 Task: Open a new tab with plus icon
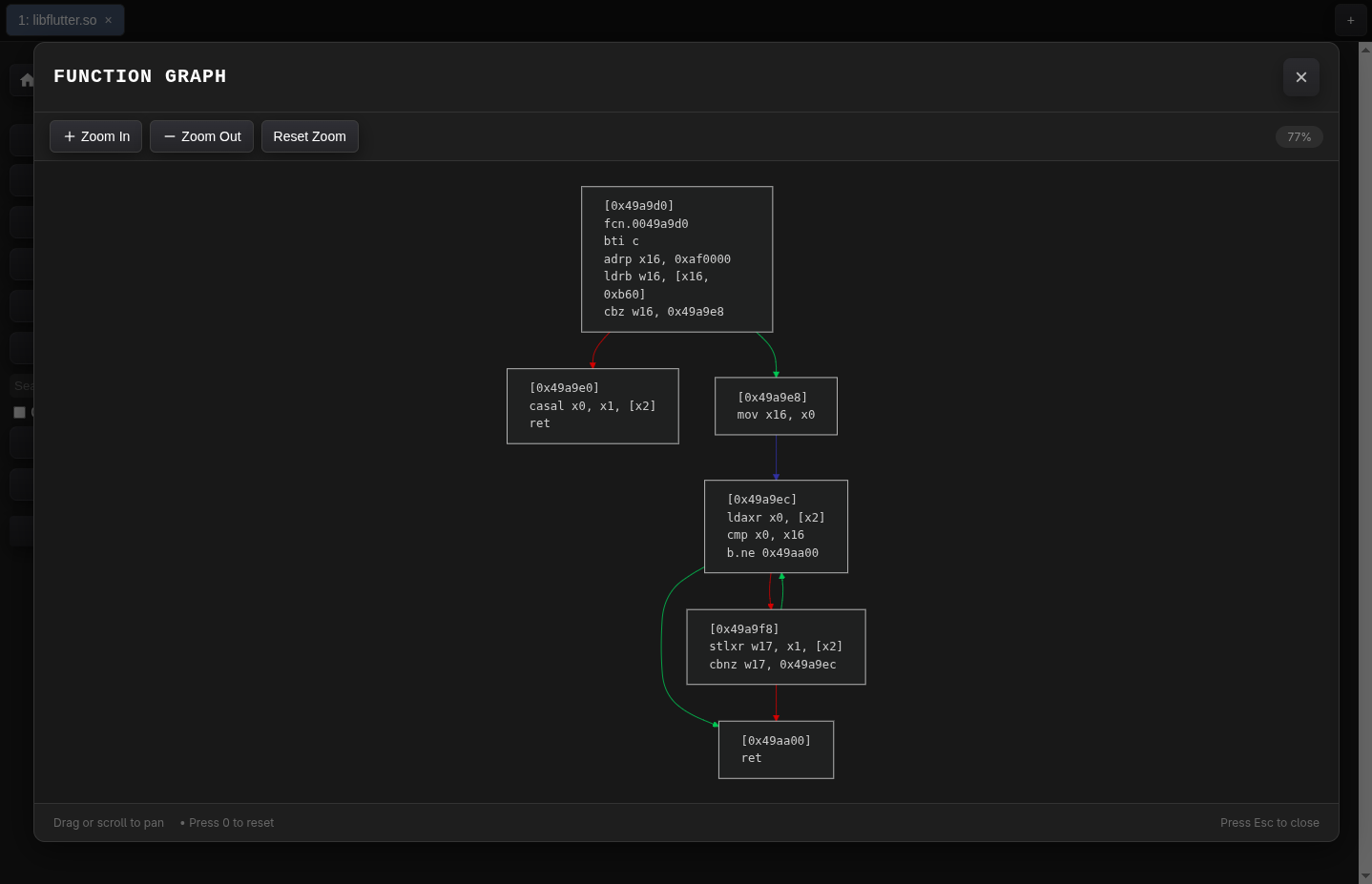1350,20
